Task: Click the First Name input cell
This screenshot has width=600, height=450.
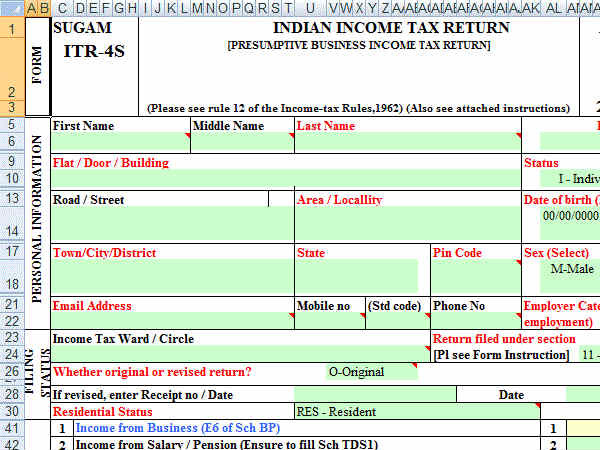Action: (x=119, y=142)
